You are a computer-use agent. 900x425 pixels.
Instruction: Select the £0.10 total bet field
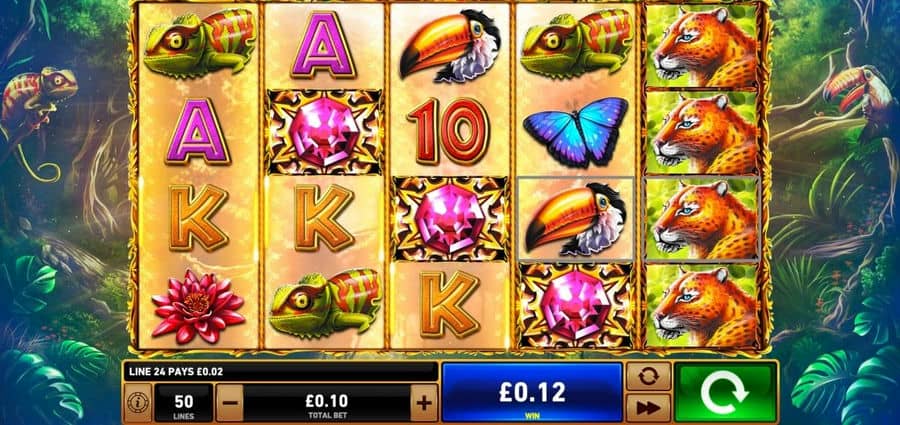[x=327, y=403]
